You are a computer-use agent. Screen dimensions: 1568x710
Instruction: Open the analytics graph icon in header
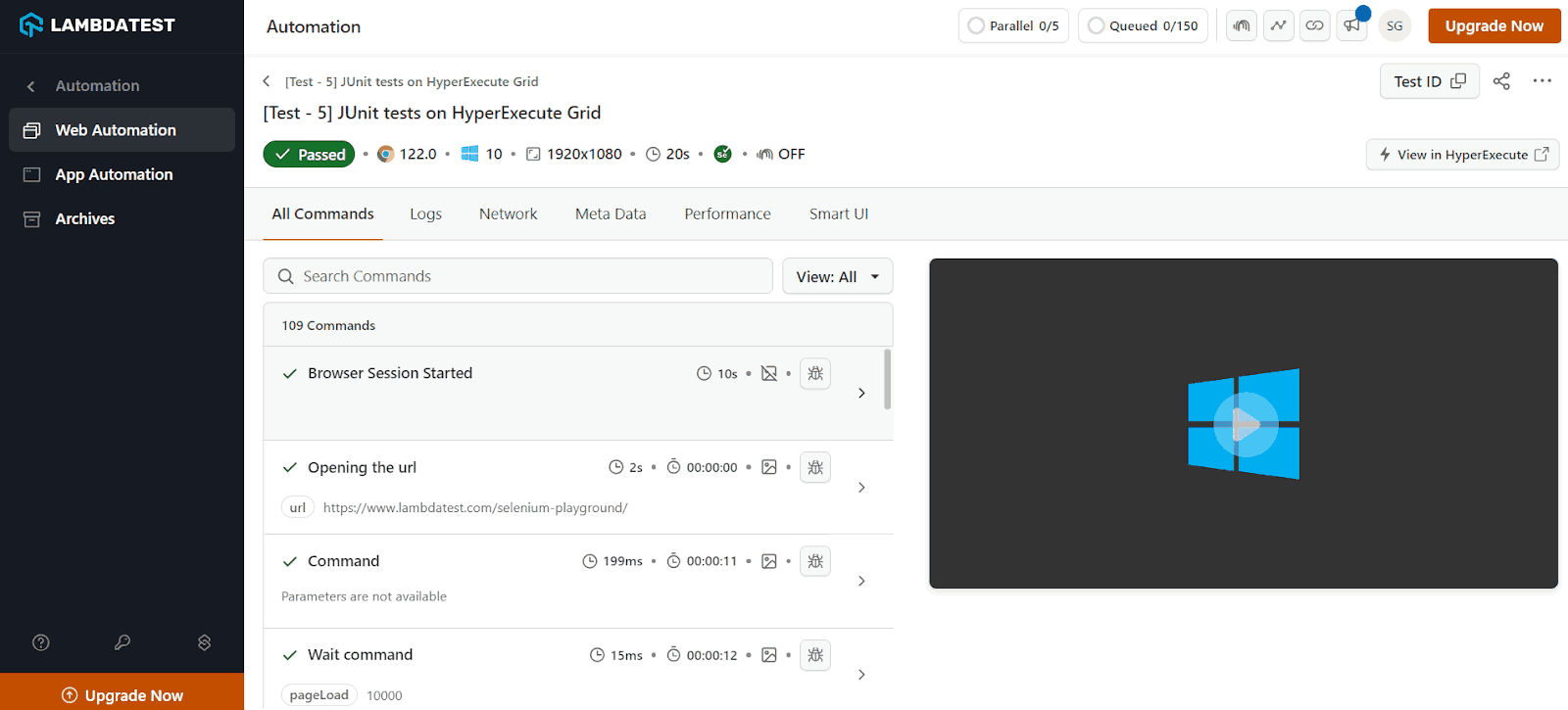pyautogui.click(x=1279, y=26)
